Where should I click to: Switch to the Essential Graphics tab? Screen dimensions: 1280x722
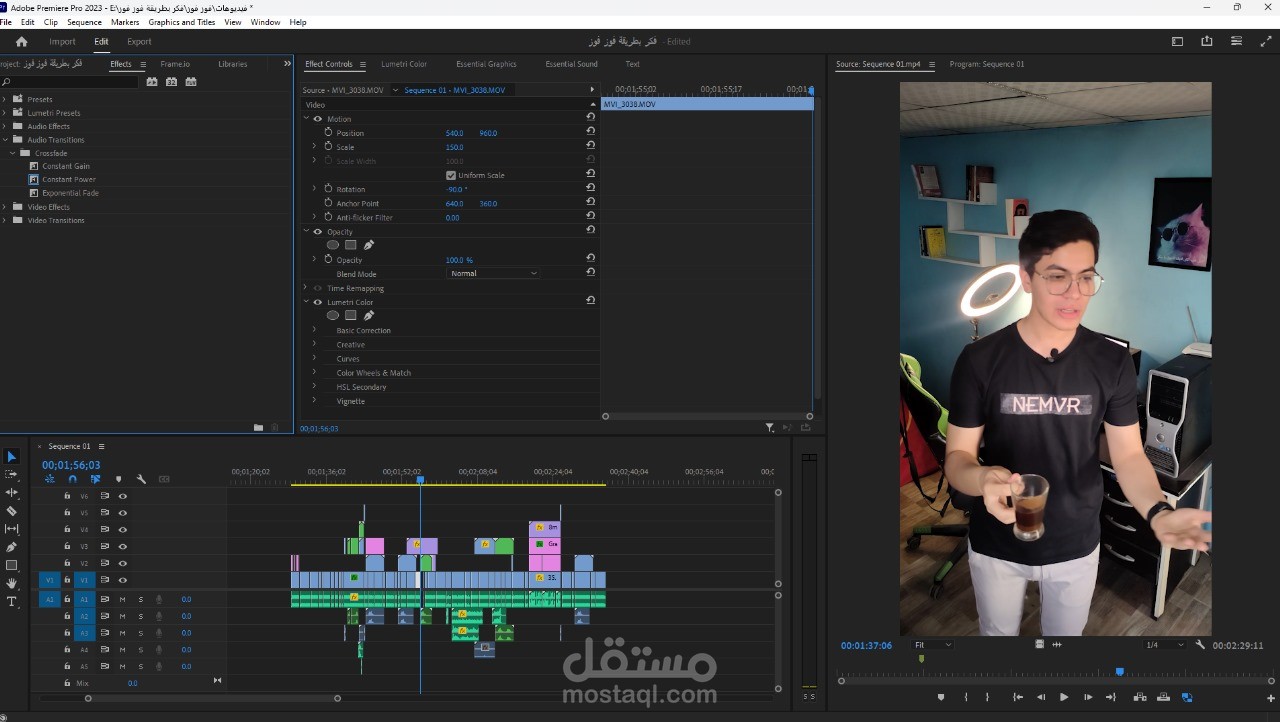pyautogui.click(x=486, y=64)
